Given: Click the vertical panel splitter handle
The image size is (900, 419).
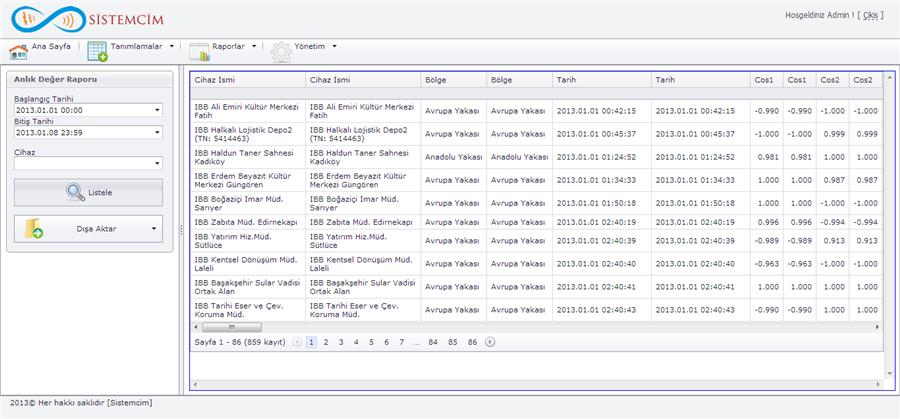Looking at the screenshot, I should [x=181, y=230].
